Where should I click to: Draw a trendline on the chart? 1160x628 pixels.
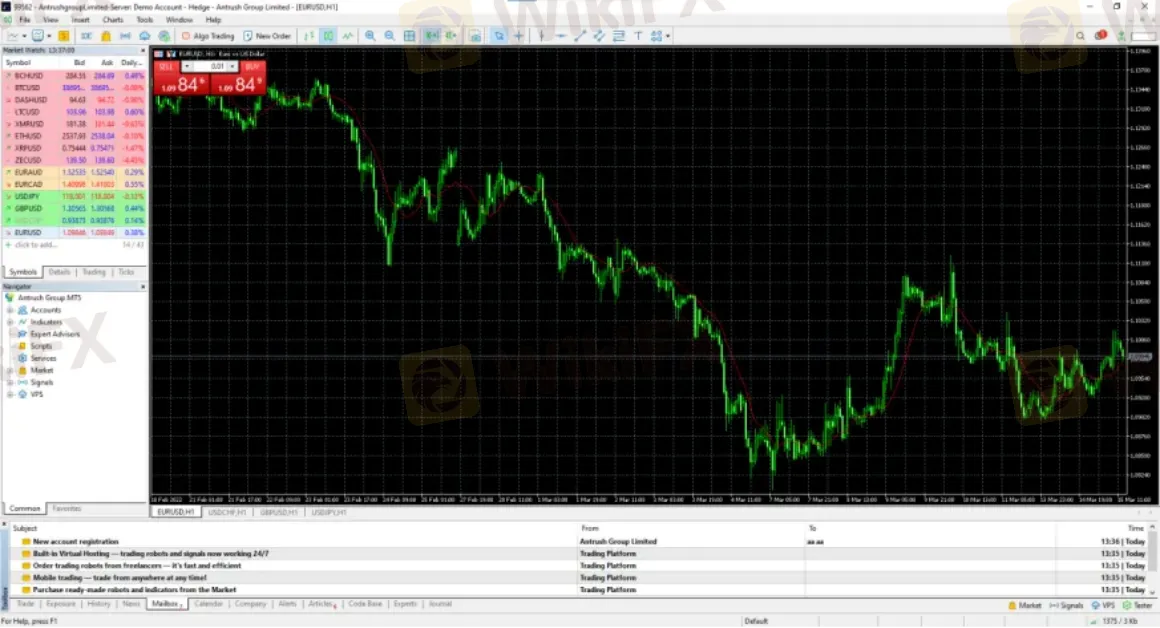coord(580,36)
